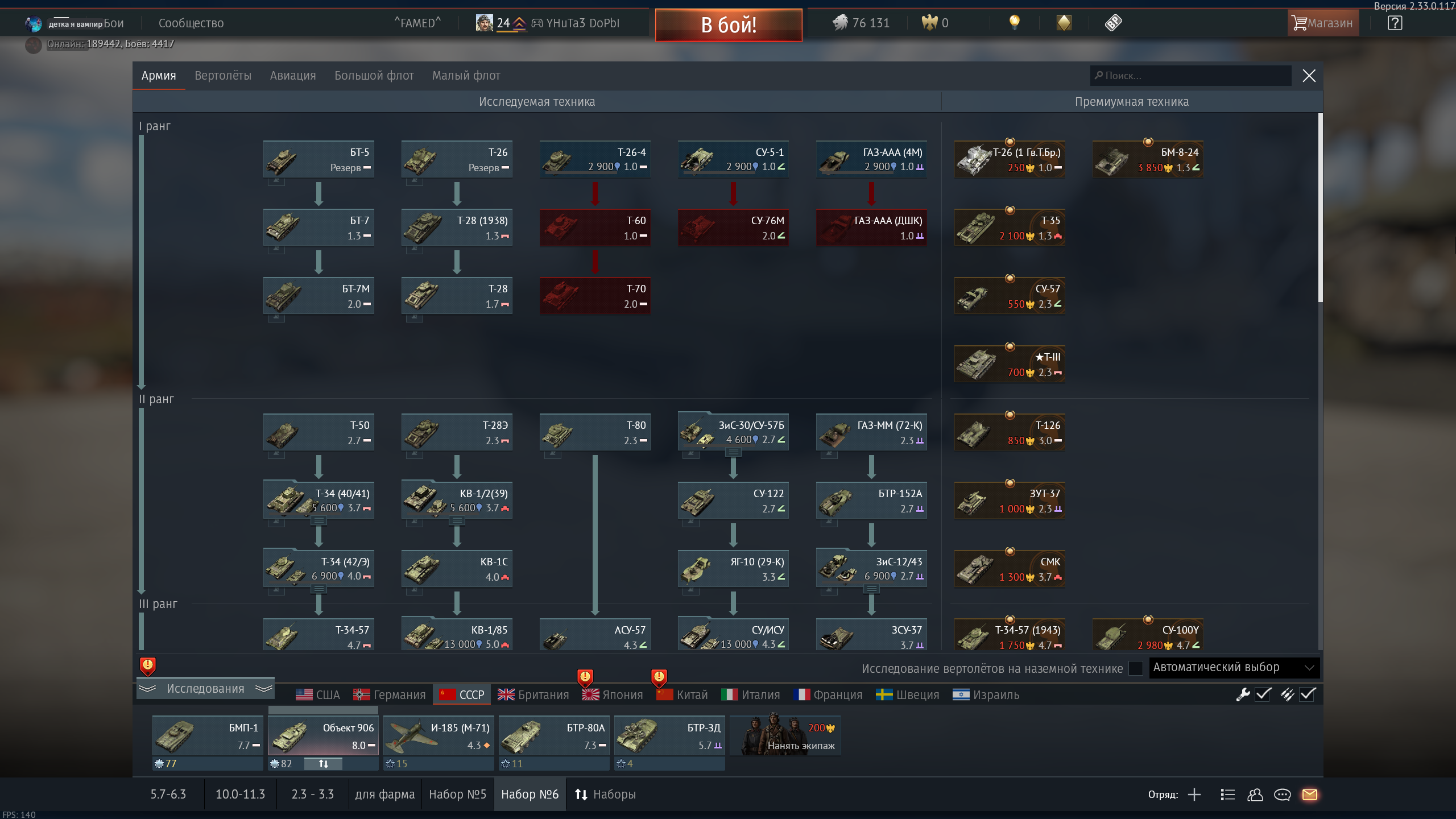Open Golden Eagles balance icon
This screenshot has width=1456, height=819.
point(929,23)
